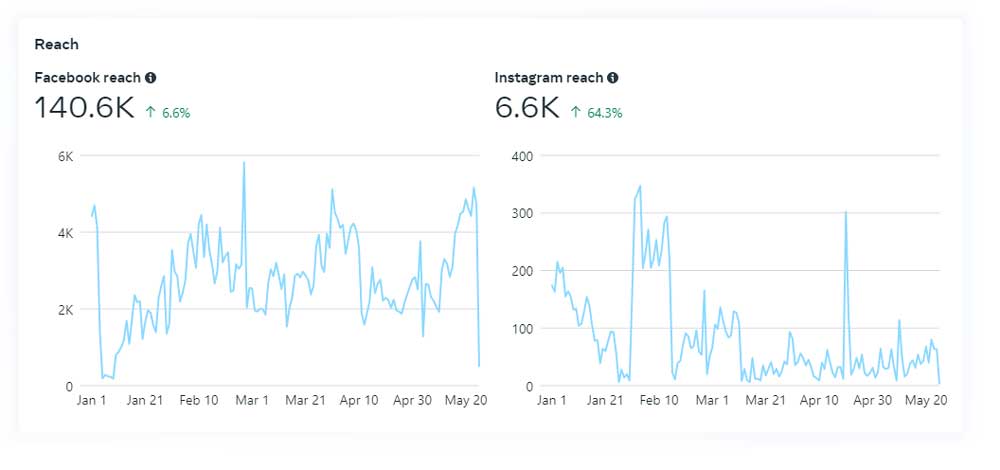
Task: Click the 6.6% Facebook growth percentage
Action: coord(175,113)
